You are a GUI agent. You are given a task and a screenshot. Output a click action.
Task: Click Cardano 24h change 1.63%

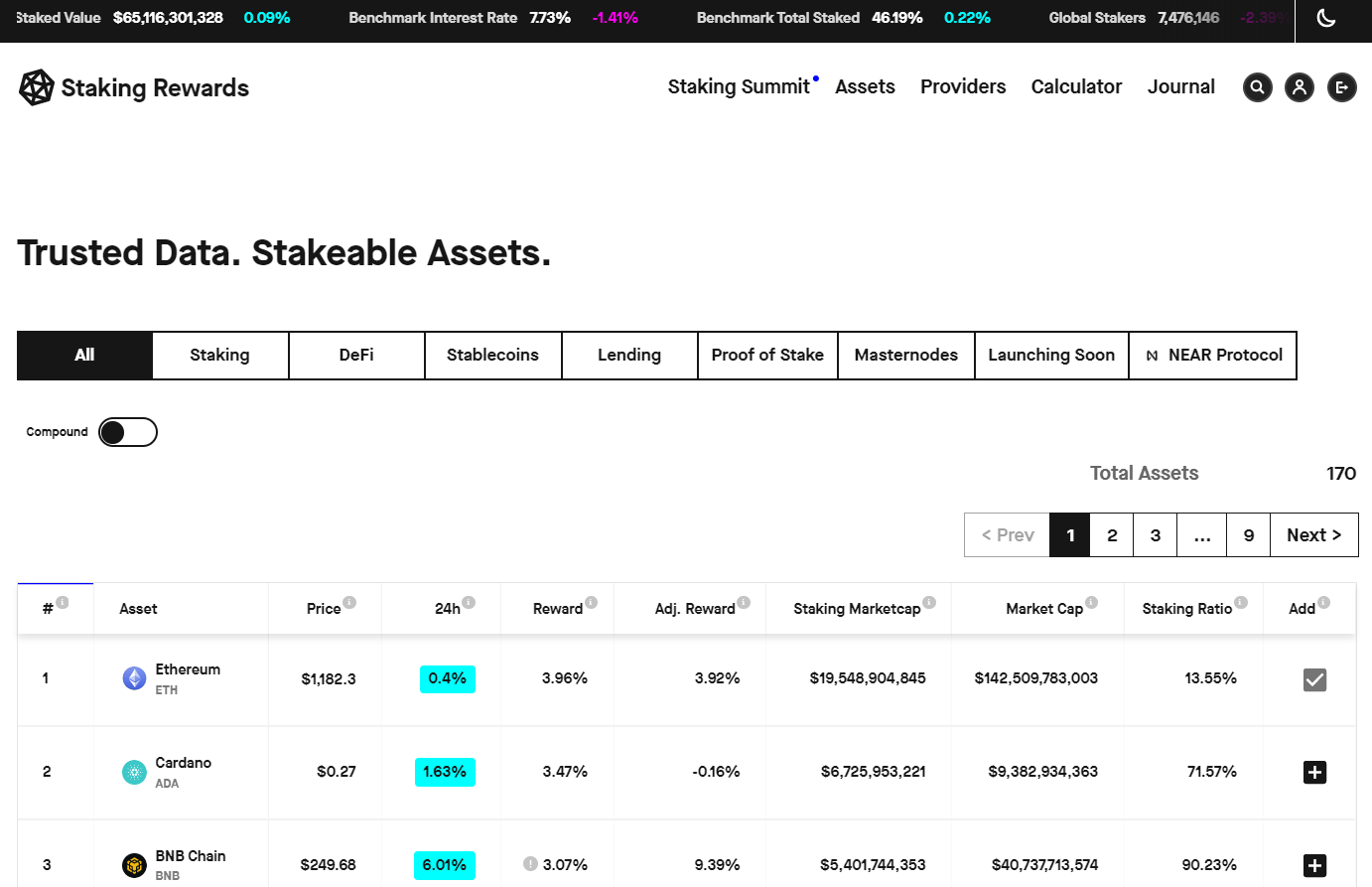(445, 772)
